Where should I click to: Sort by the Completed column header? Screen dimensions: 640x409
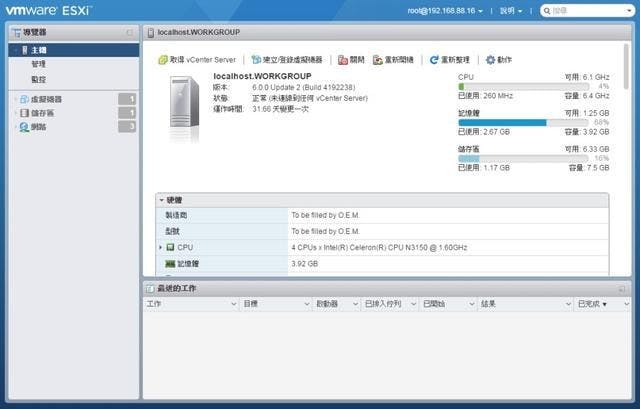pyautogui.click(x=589, y=304)
